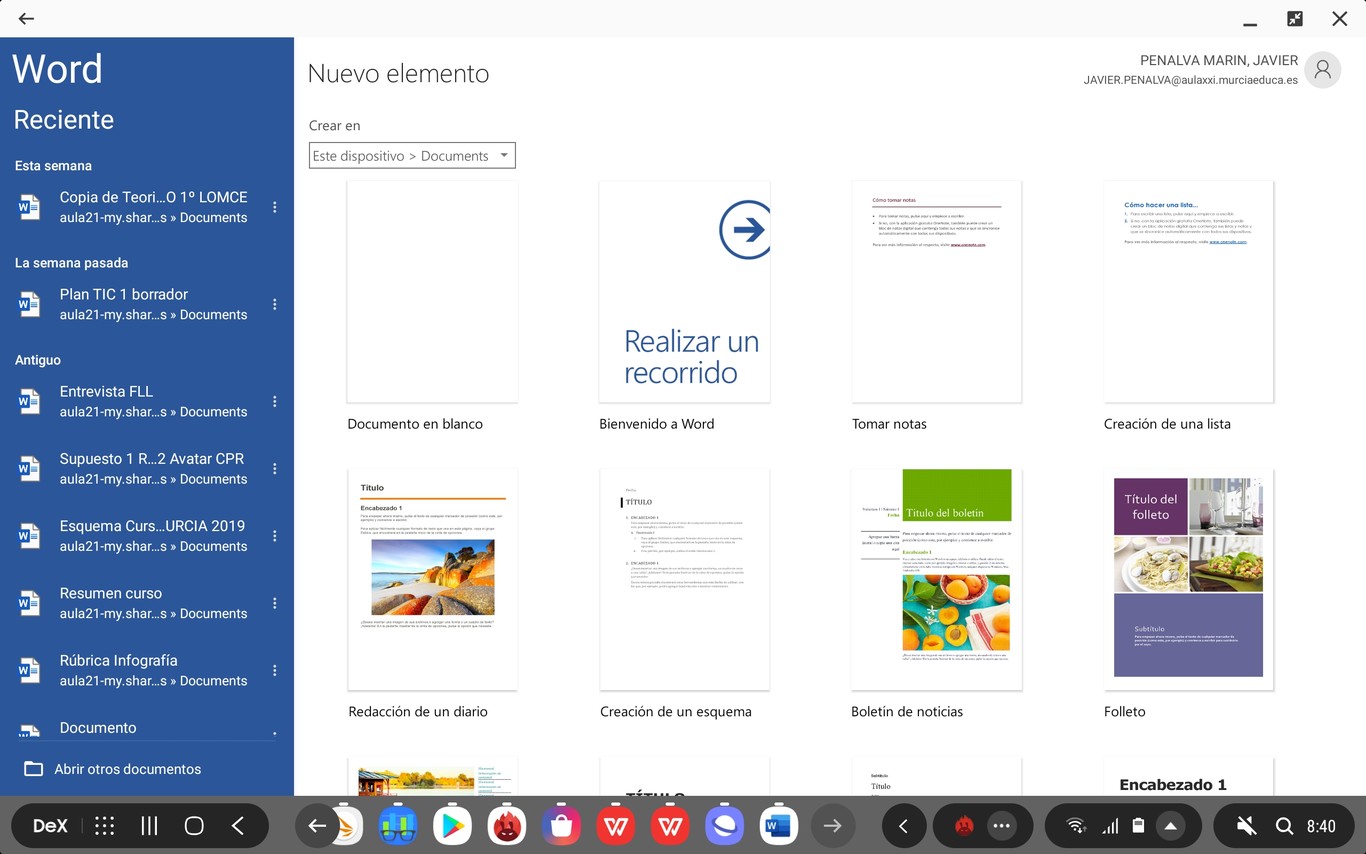Open options for Plan TIC 1 borrador
Image resolution: width=1366 pixels, height=854 pixels.
[x=275, y=304]
